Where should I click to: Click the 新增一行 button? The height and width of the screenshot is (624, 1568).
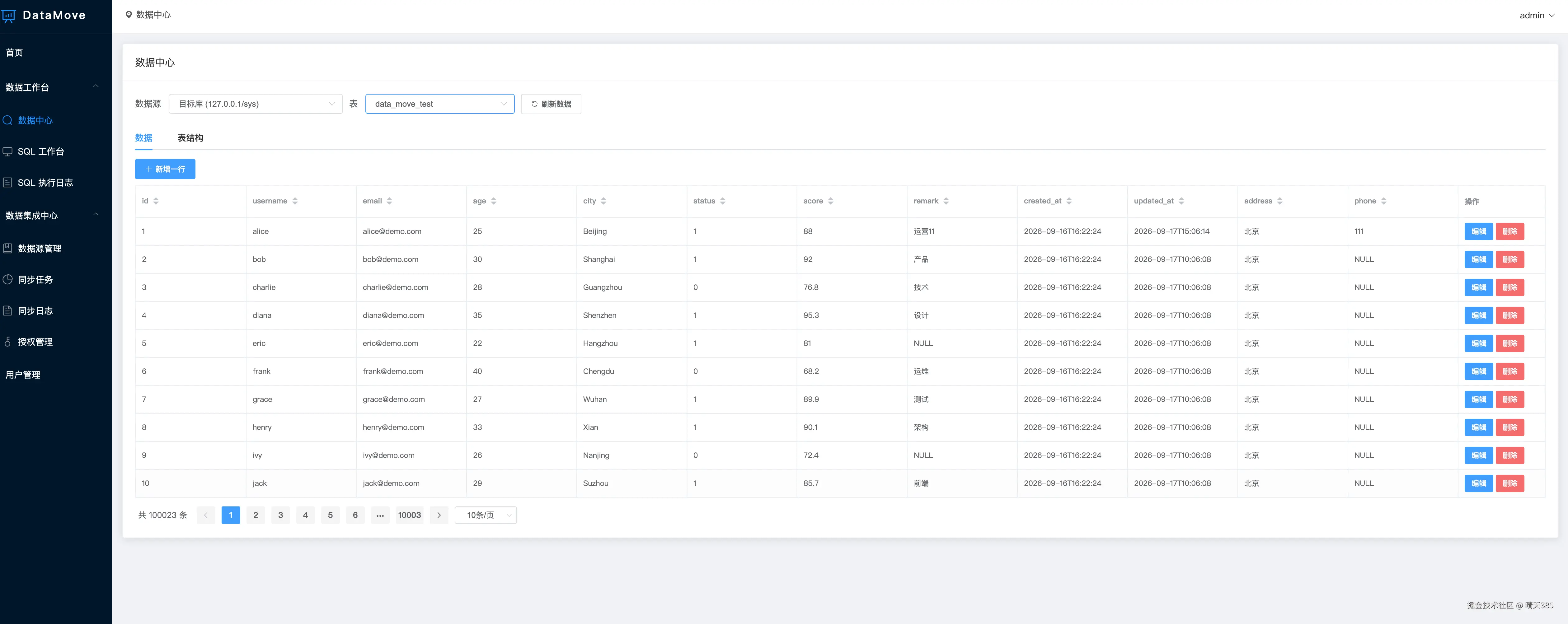(165, 169)
